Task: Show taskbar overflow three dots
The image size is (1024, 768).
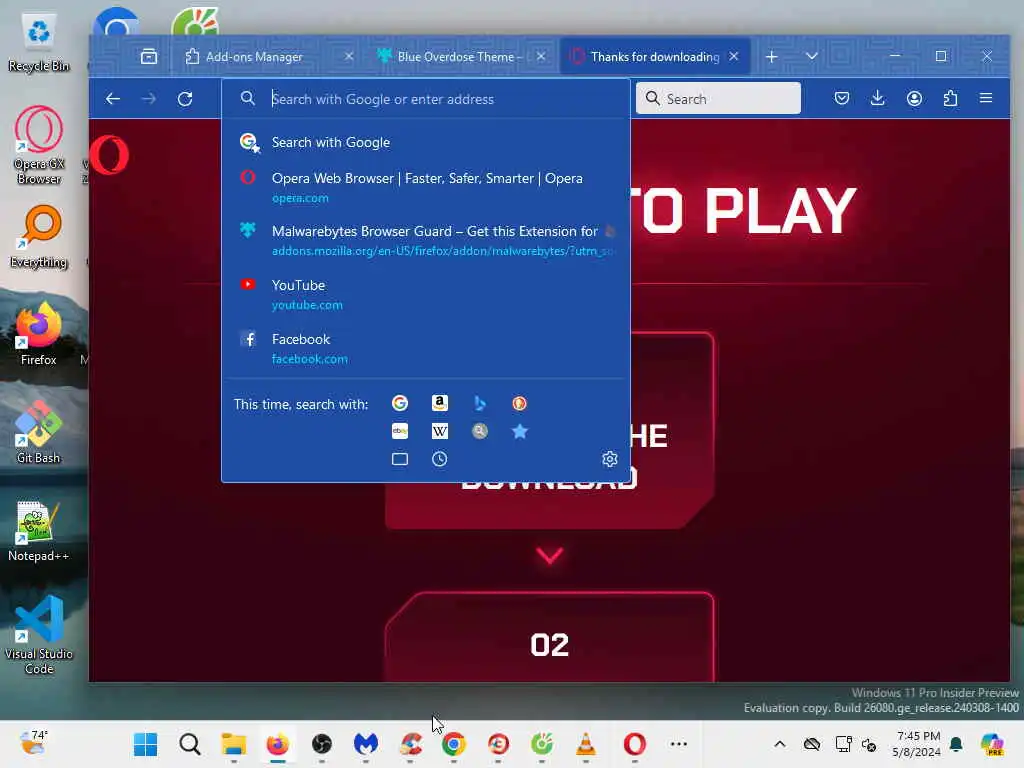Action: tap(679, 744)
